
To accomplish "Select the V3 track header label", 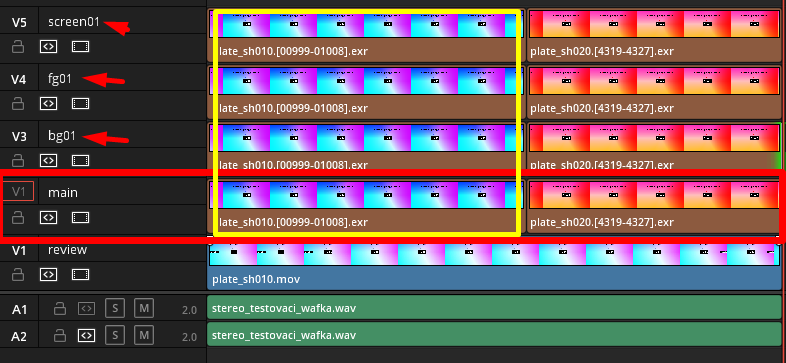I will pos(19,136).
